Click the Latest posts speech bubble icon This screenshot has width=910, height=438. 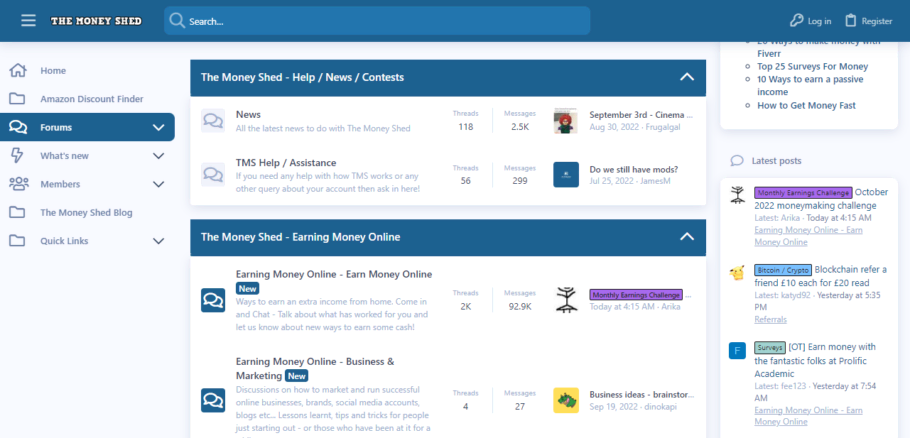[737, 161]
